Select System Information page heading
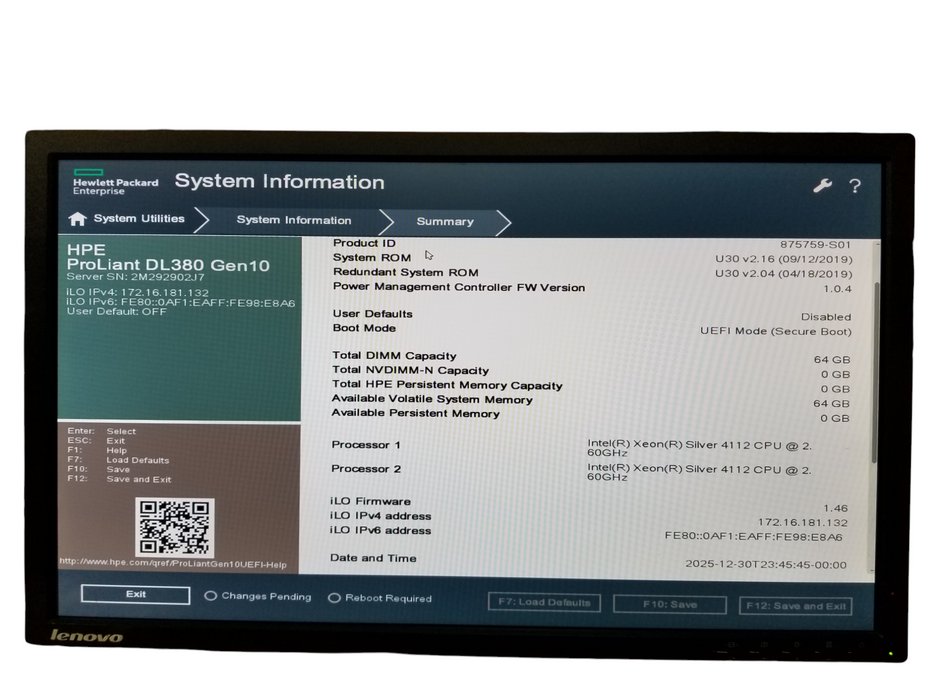Viewport: 933px width, 700px height. (280, 181)
